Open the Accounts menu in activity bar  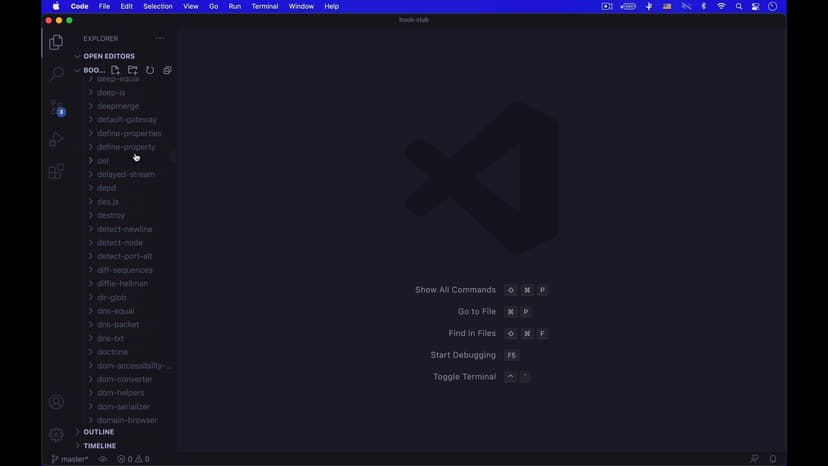[x=56, y=402]
